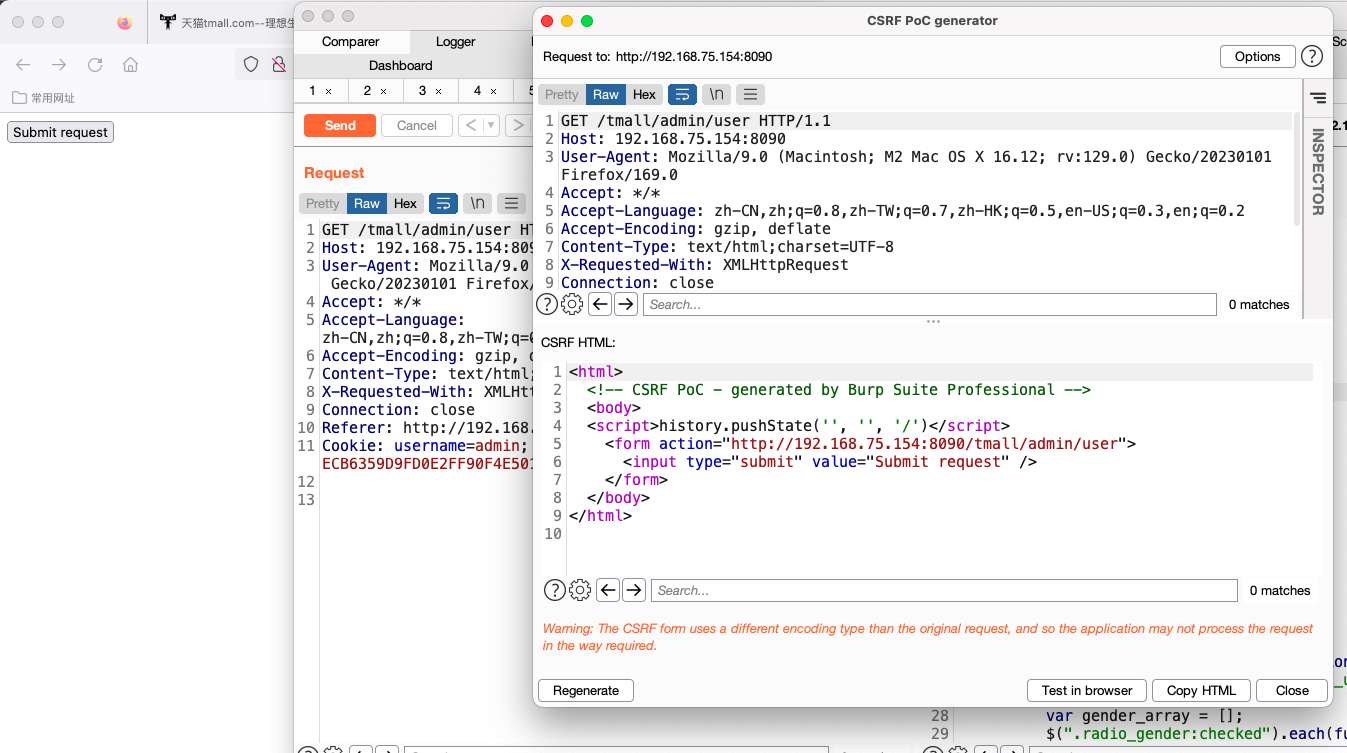
Task: Open settings gear beside CSRF HTML search bar
Action: [580, 590]
